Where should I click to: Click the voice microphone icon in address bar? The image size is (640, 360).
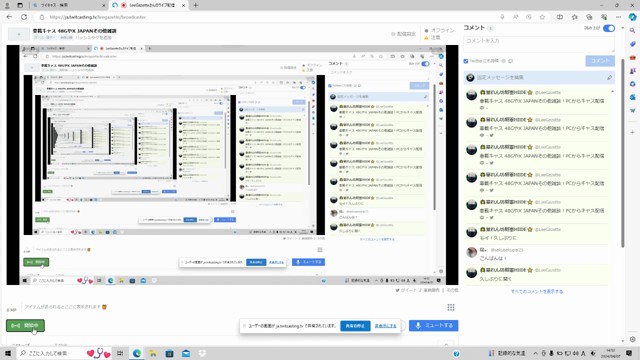coord(502,17)
